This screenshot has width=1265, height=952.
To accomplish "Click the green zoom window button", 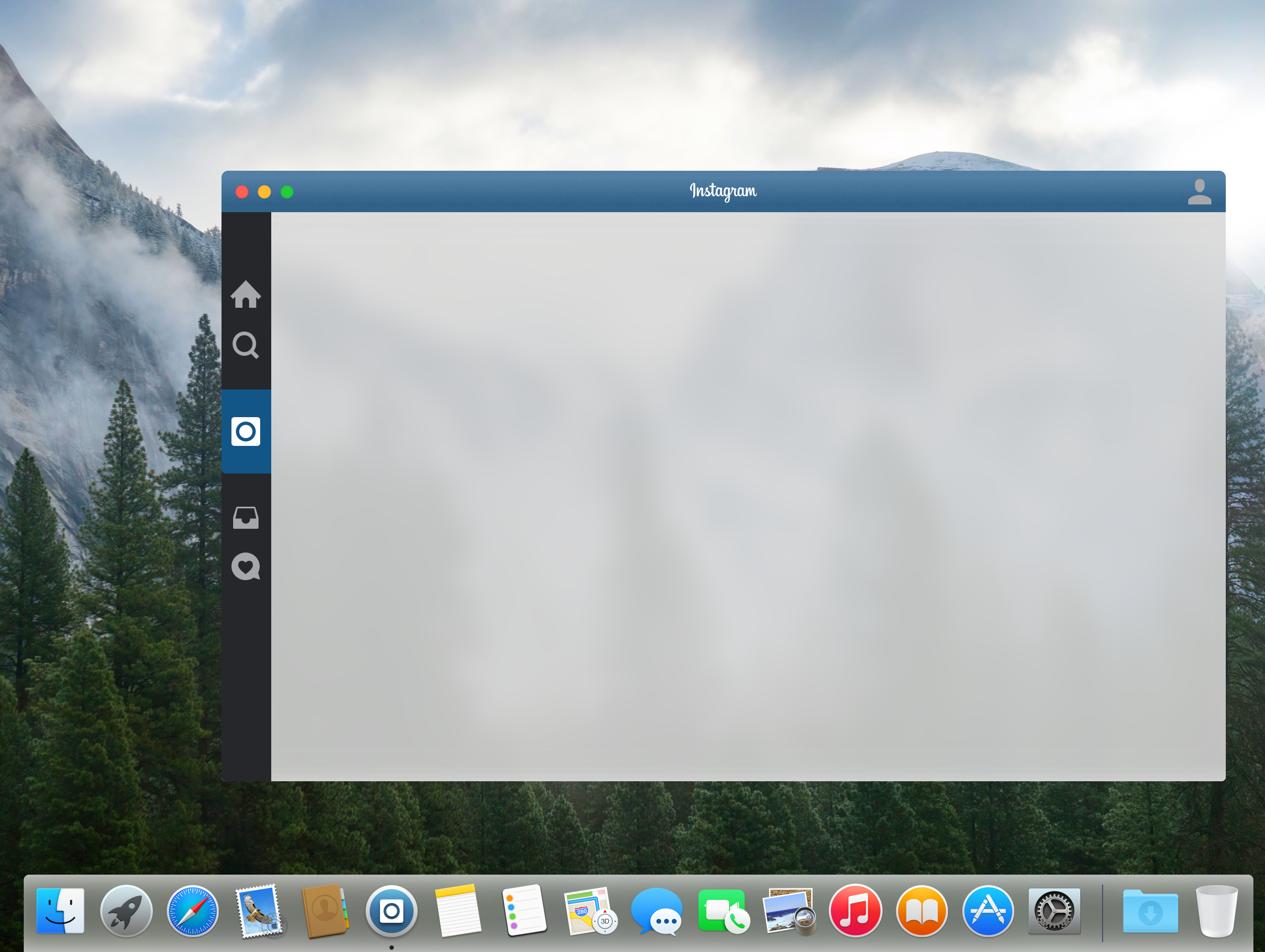I will pos(287,192).
